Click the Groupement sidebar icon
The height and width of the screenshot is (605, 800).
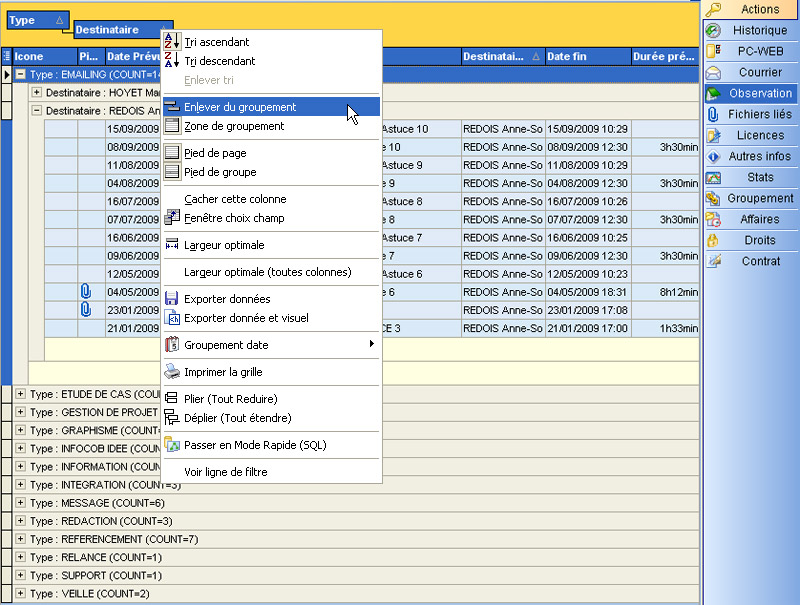pyautogui.click(x=714, y=199)
